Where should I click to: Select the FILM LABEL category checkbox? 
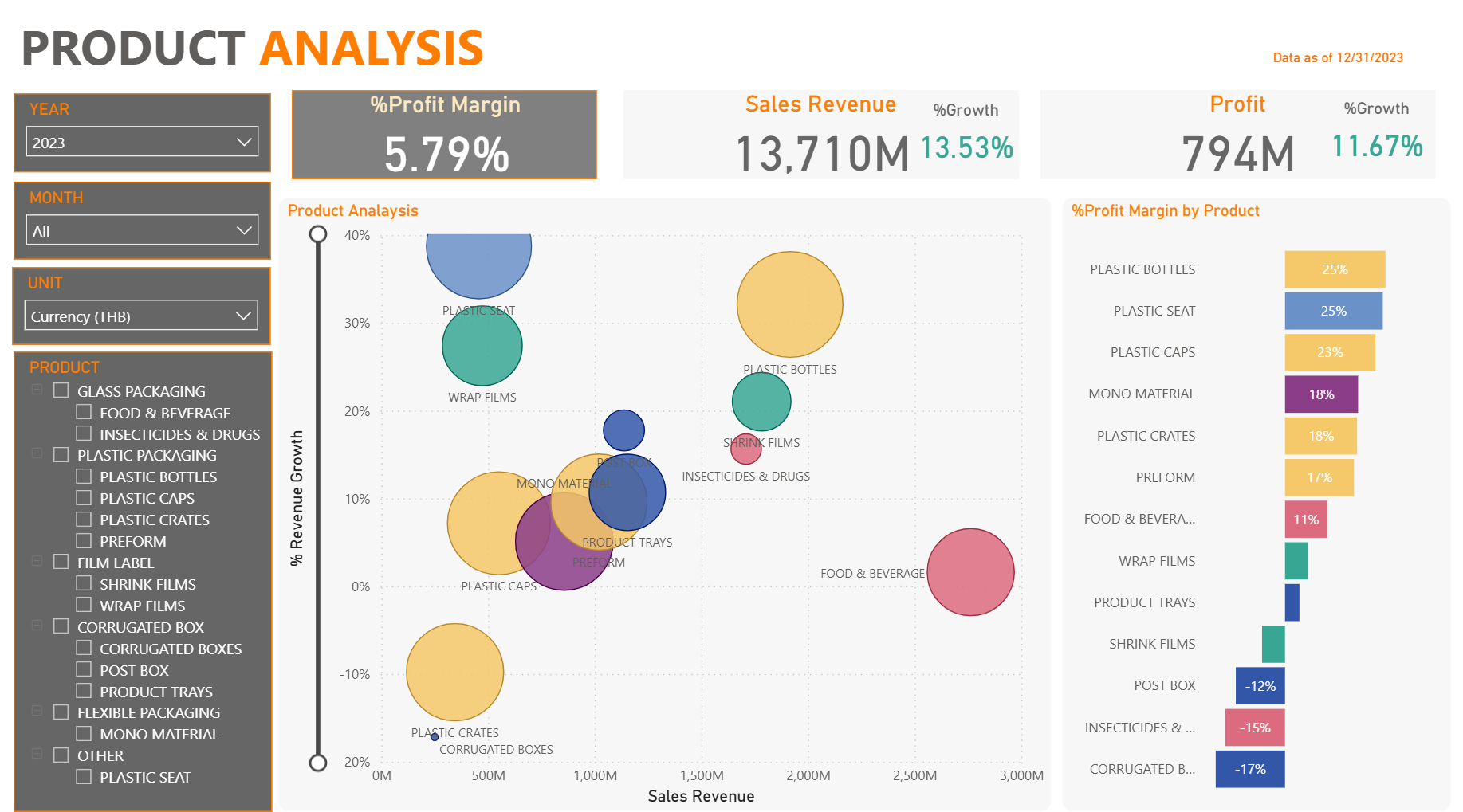click(x=61, y=562)
